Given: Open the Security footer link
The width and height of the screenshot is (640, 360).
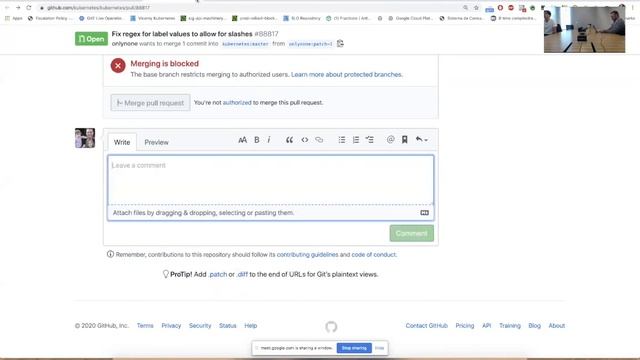Looking at the screenshot, I should (200, 326).
